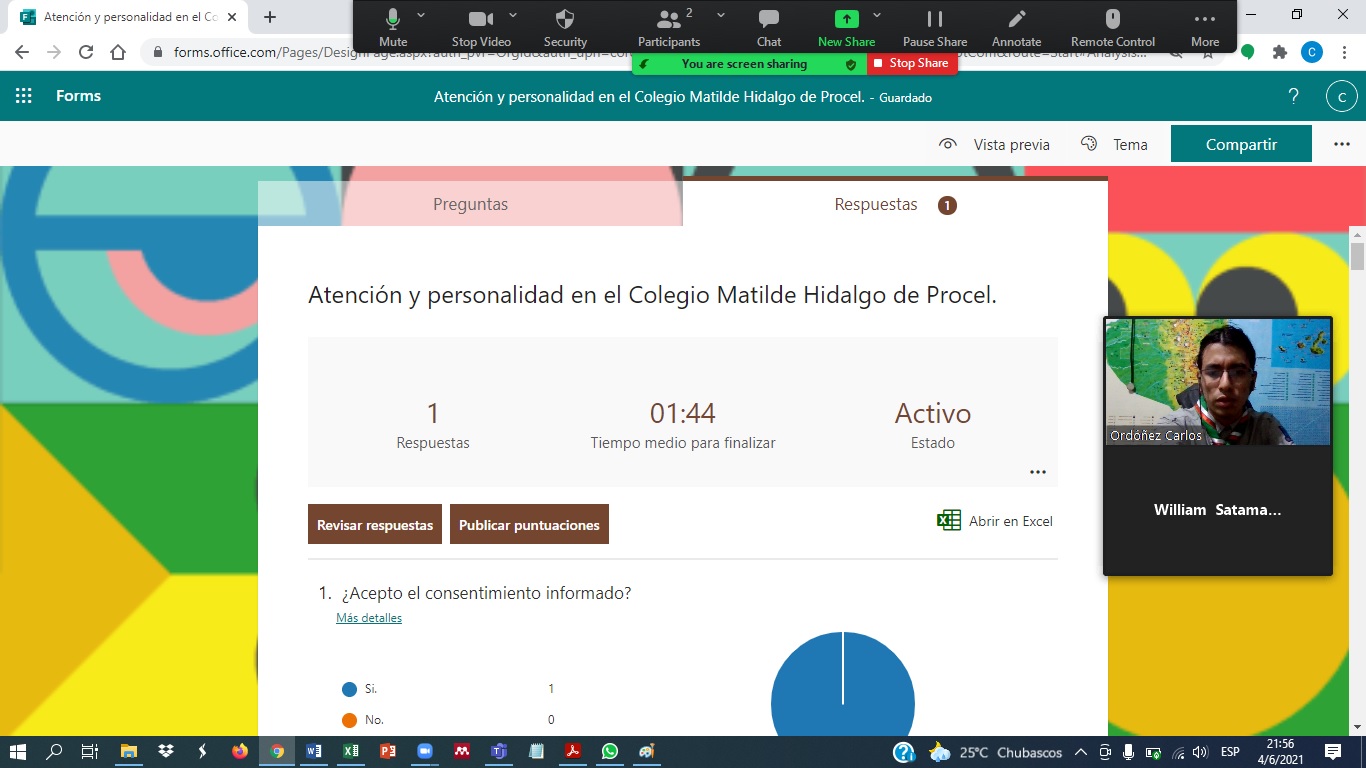Open Remote Control in Zoom toolbar
Image resolution: width=1366 pixels, height=768 pixels.
click(1112, 18)
